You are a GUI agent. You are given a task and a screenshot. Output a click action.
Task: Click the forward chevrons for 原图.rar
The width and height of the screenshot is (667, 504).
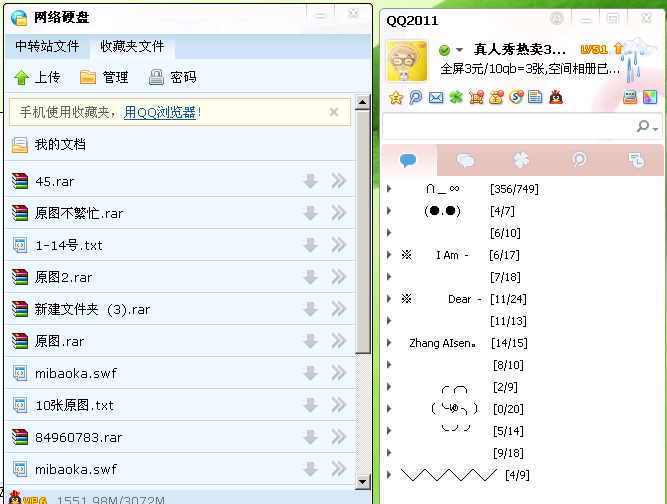pyautogui.click(x=339, y=341)
